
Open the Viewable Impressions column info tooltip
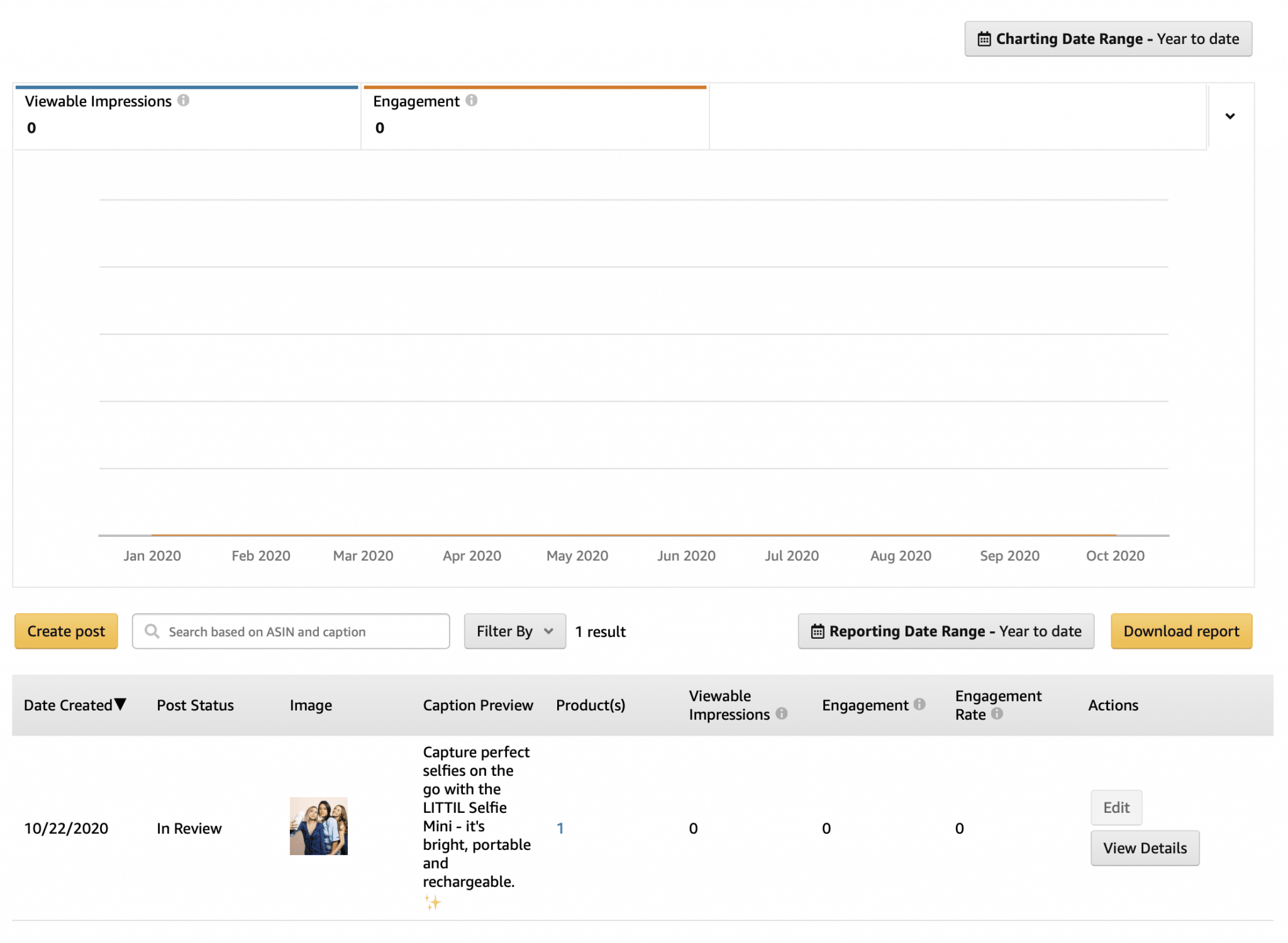[782, 714]
